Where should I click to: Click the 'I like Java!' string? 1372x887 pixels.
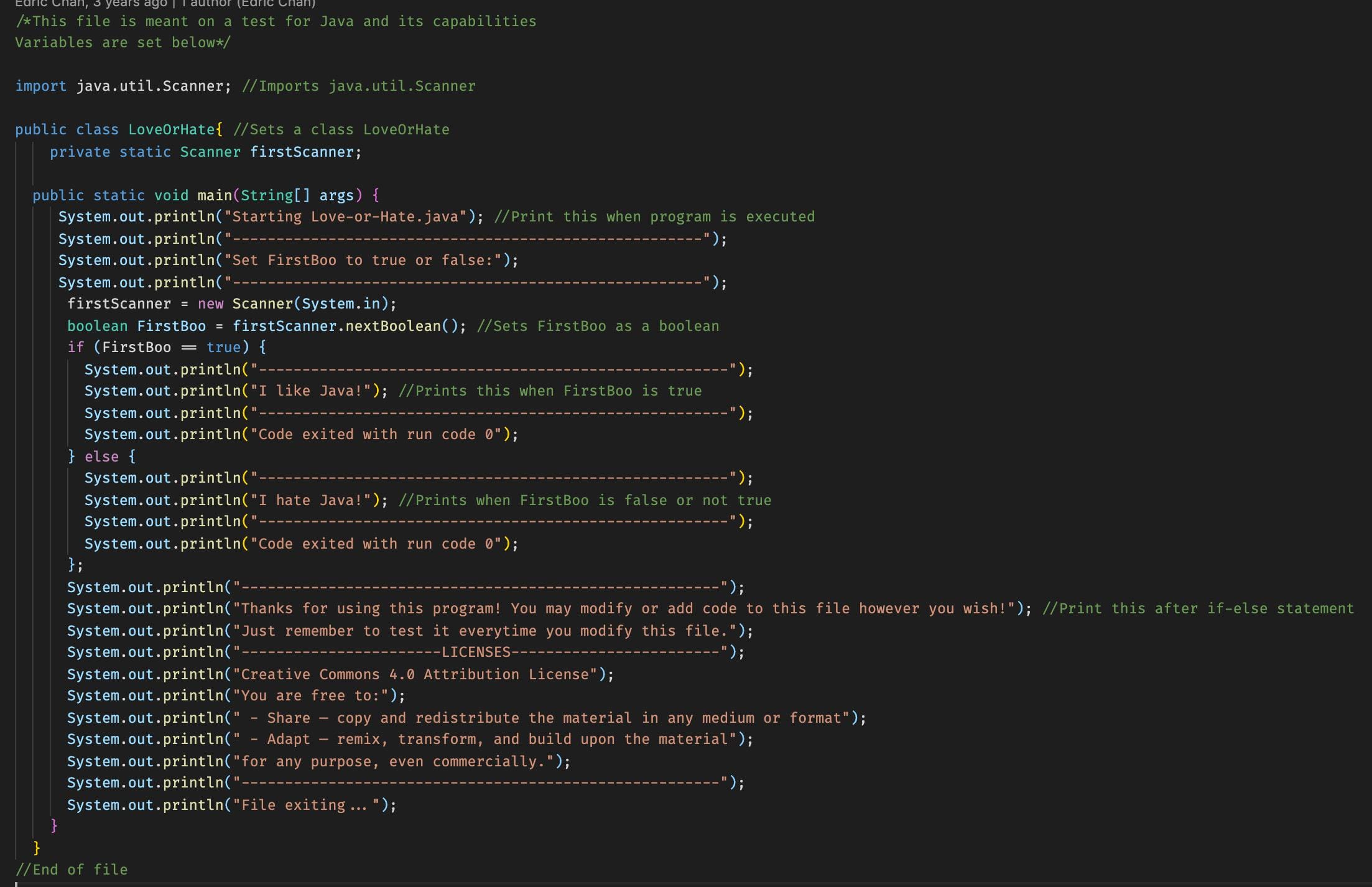click(x=310, y=391)
